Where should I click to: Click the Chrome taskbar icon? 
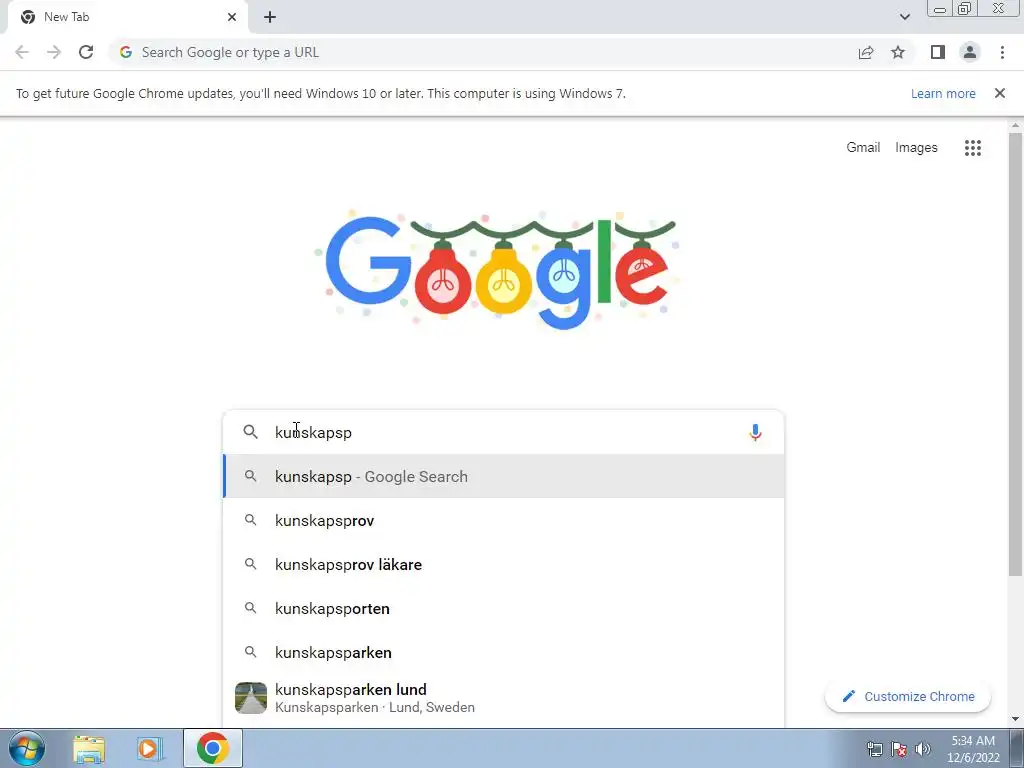pyautogui.click(x=212, y=748)
